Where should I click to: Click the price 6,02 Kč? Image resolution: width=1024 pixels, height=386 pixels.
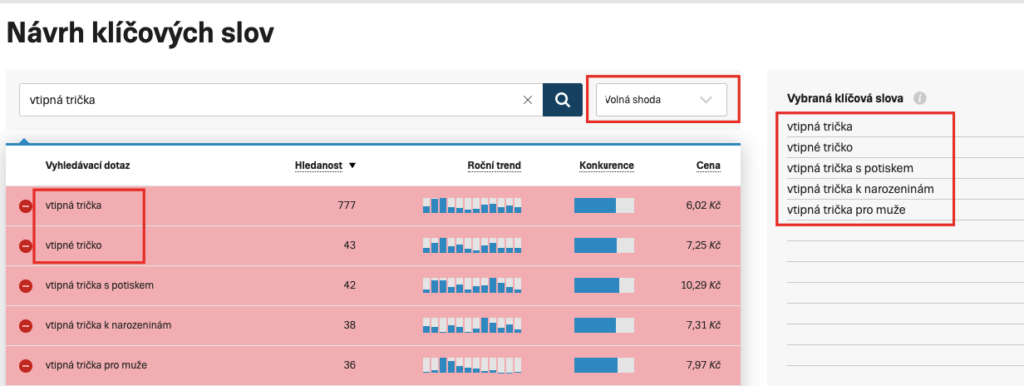click(703, 206)
